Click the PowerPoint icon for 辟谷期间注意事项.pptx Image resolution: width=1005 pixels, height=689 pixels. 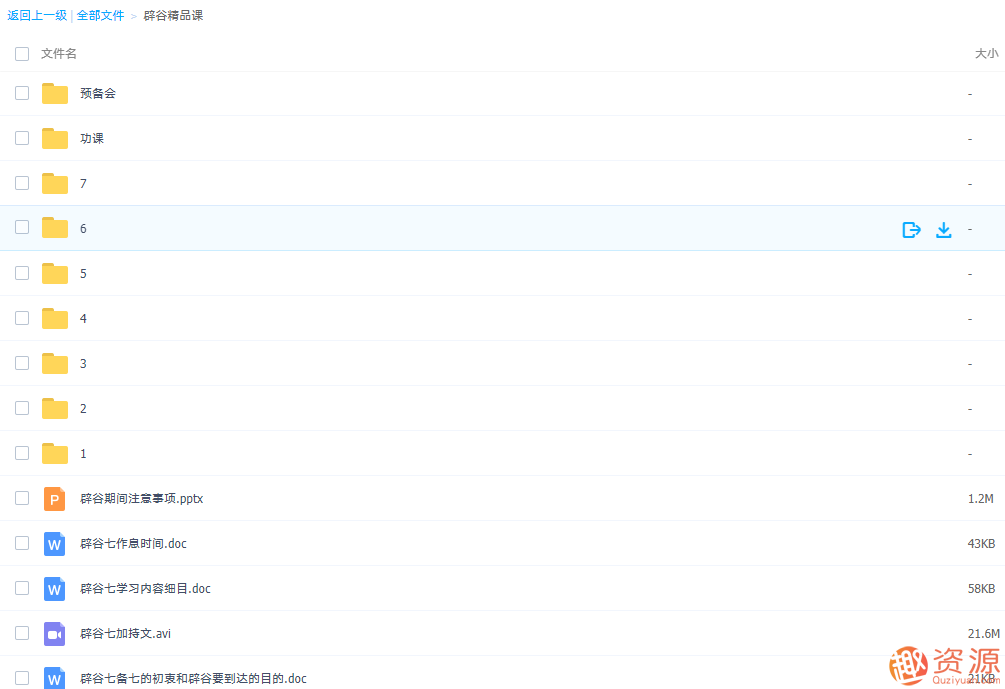tap(55, 498)
